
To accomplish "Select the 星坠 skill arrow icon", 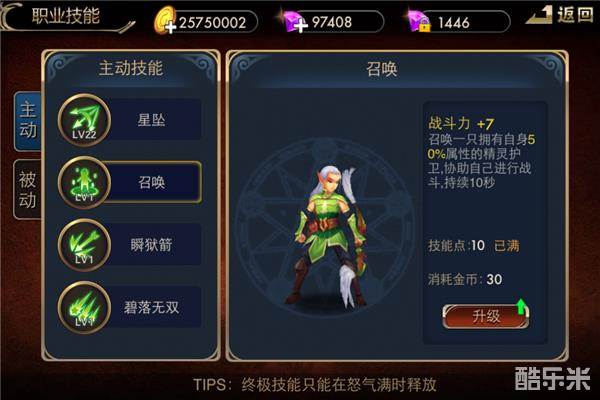I will [x=84, y=120].
